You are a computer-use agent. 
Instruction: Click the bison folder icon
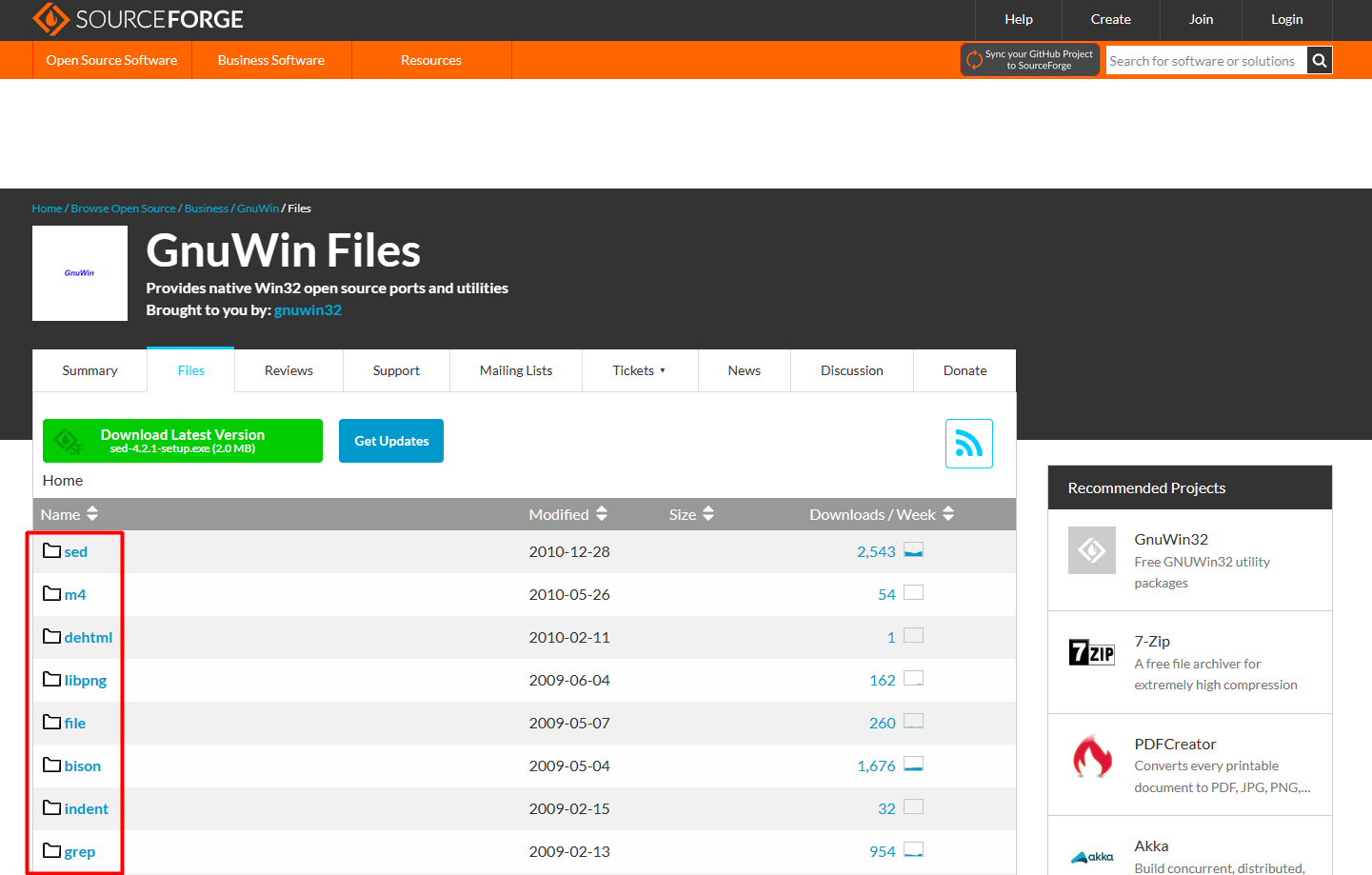[x=52, y=765]
